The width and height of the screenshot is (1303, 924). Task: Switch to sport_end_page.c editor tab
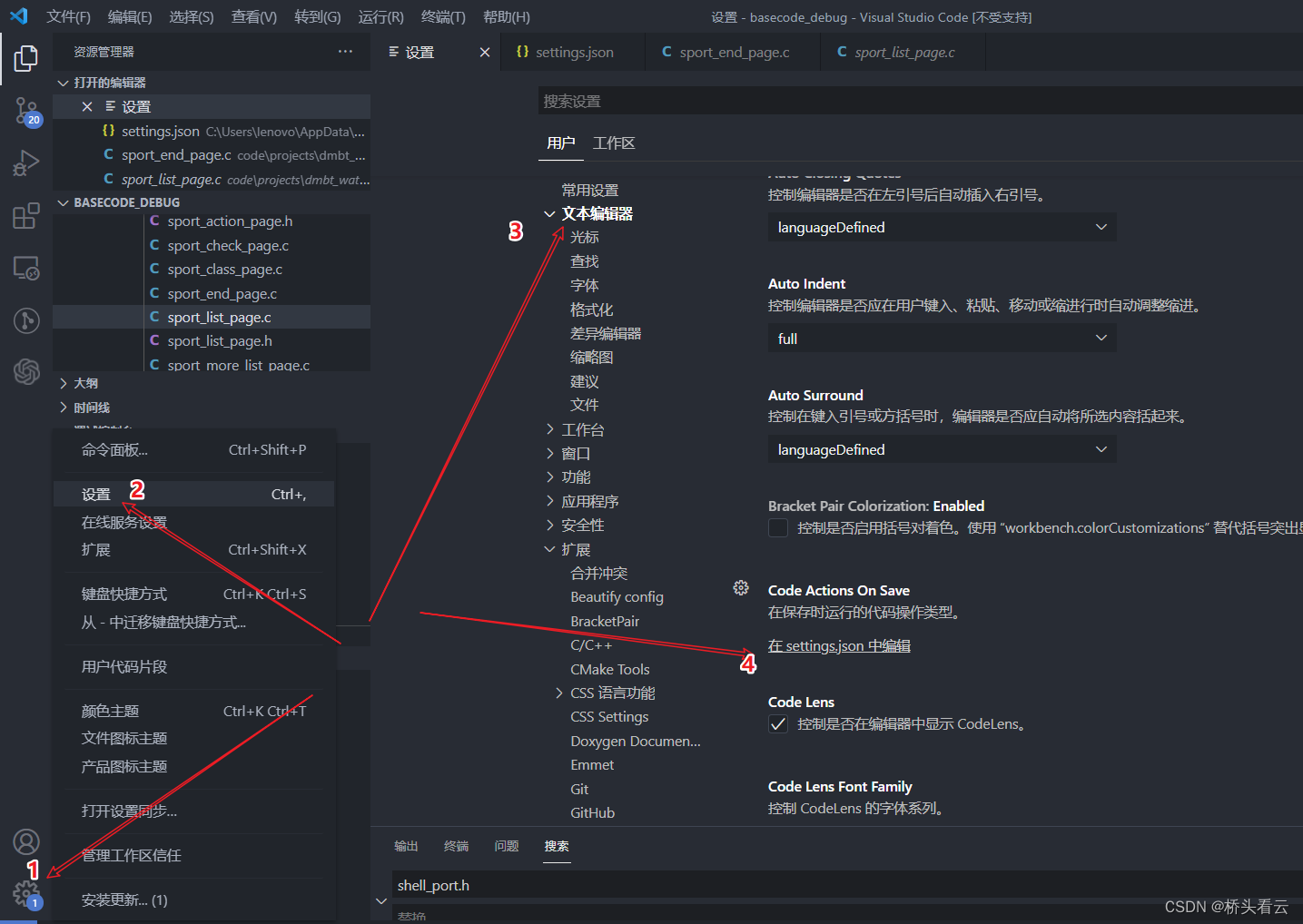[x=732, y=53]
